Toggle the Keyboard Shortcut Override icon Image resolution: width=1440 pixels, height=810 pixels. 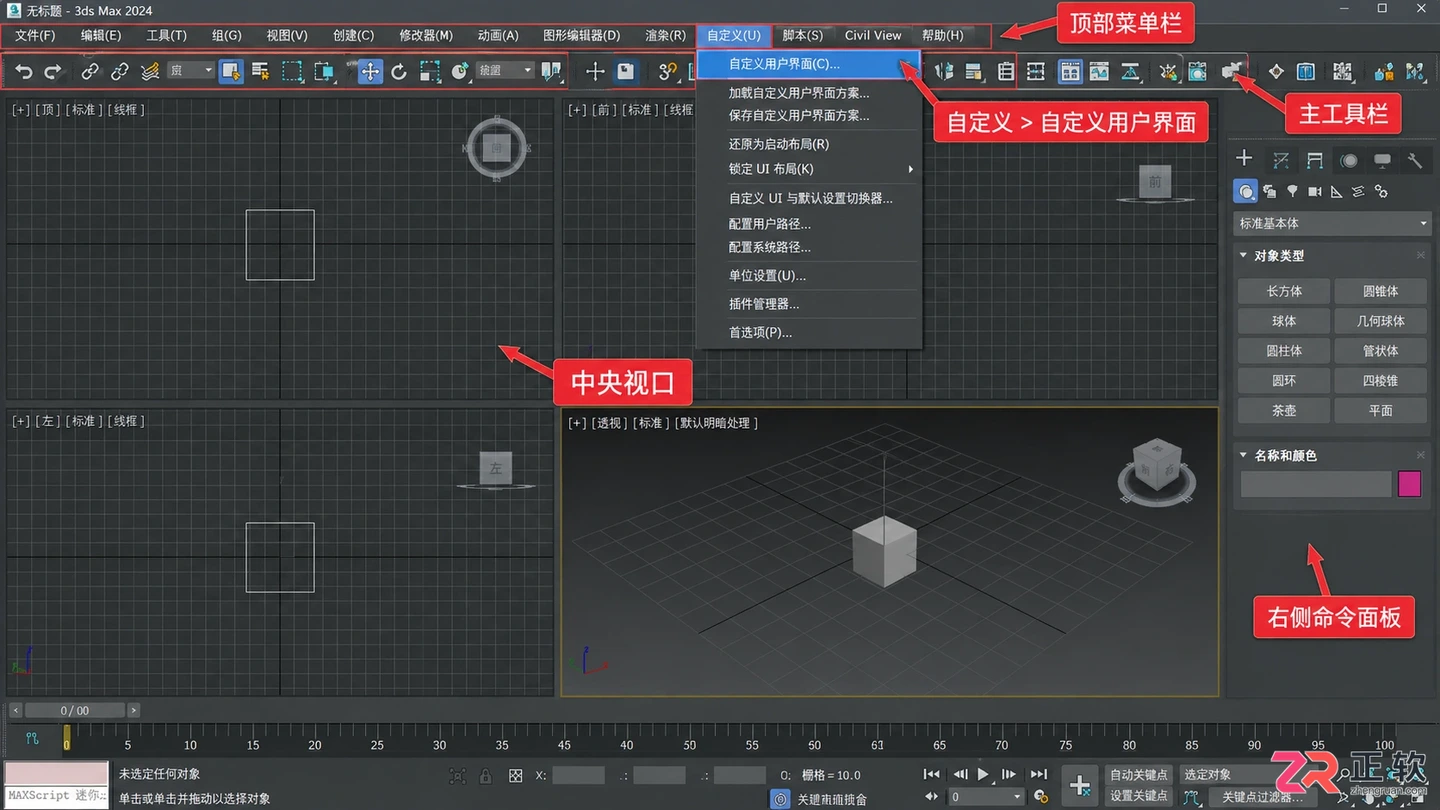(x=626, y=71)
